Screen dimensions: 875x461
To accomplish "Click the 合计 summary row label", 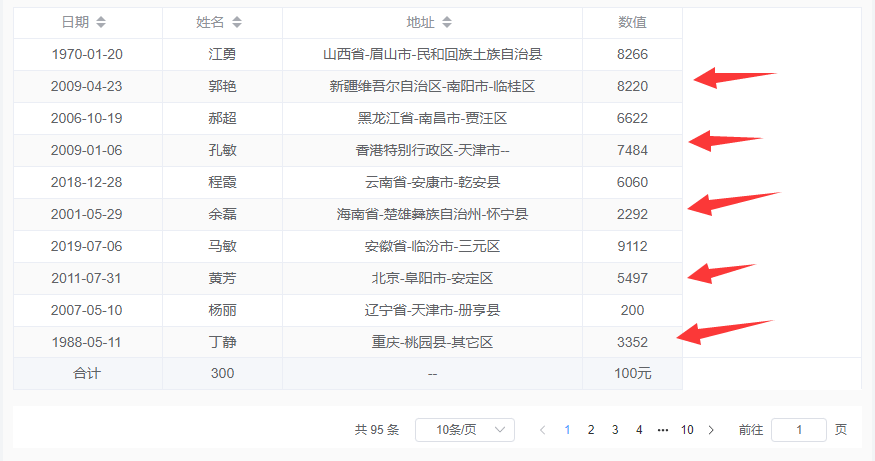I will 86,373.
